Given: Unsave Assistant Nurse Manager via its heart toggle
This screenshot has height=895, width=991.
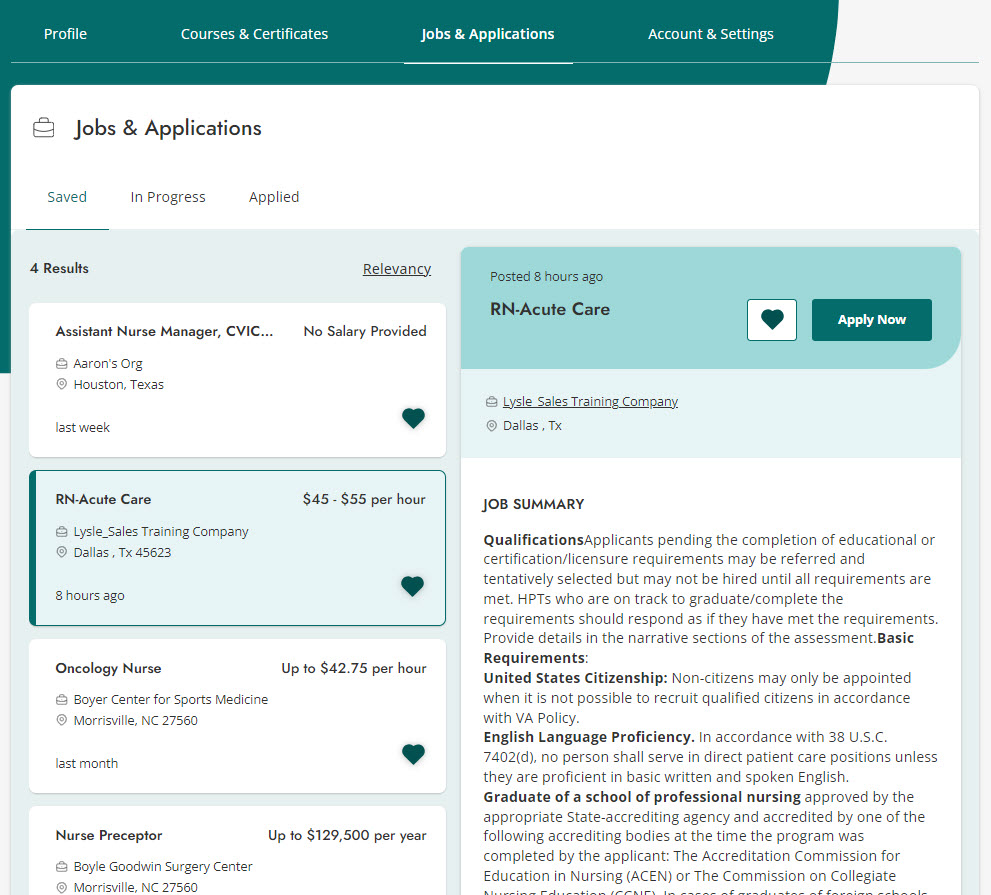Looking at the screenshot, I should [413, 418].
